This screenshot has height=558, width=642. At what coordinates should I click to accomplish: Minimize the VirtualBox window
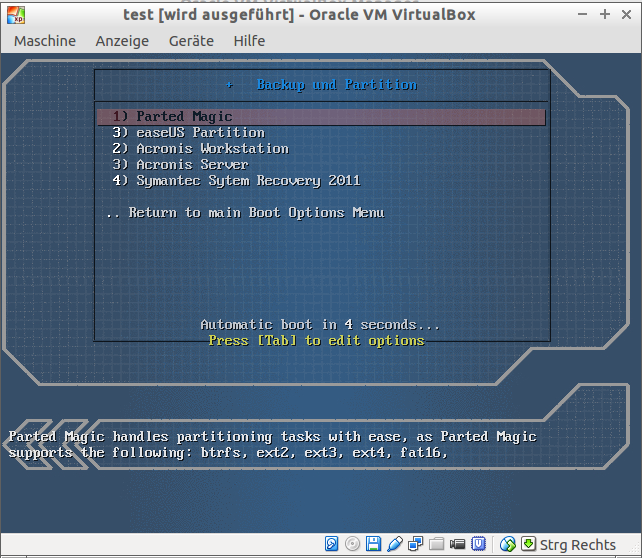582,15
